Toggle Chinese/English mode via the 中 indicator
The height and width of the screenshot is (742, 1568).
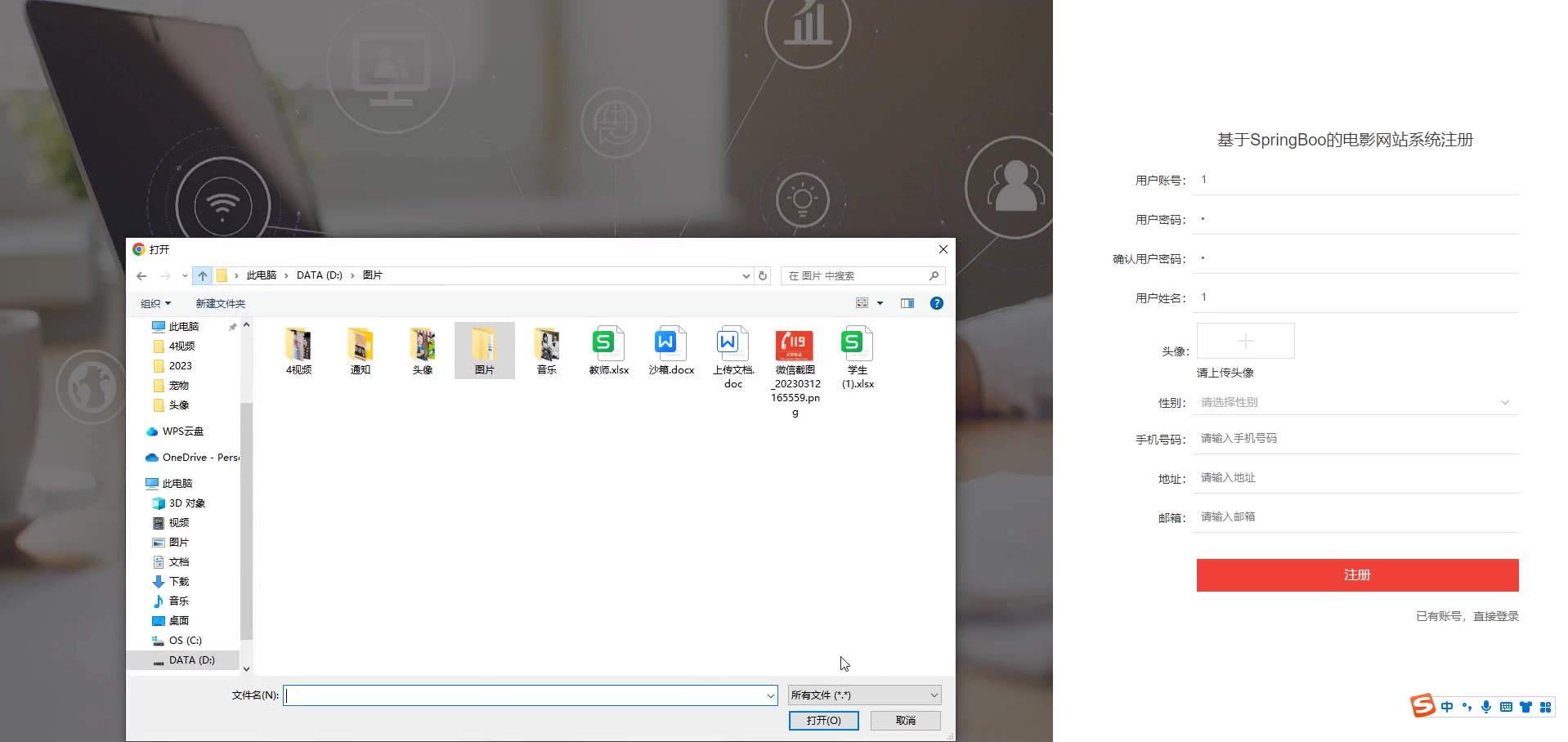(1447, 707)
